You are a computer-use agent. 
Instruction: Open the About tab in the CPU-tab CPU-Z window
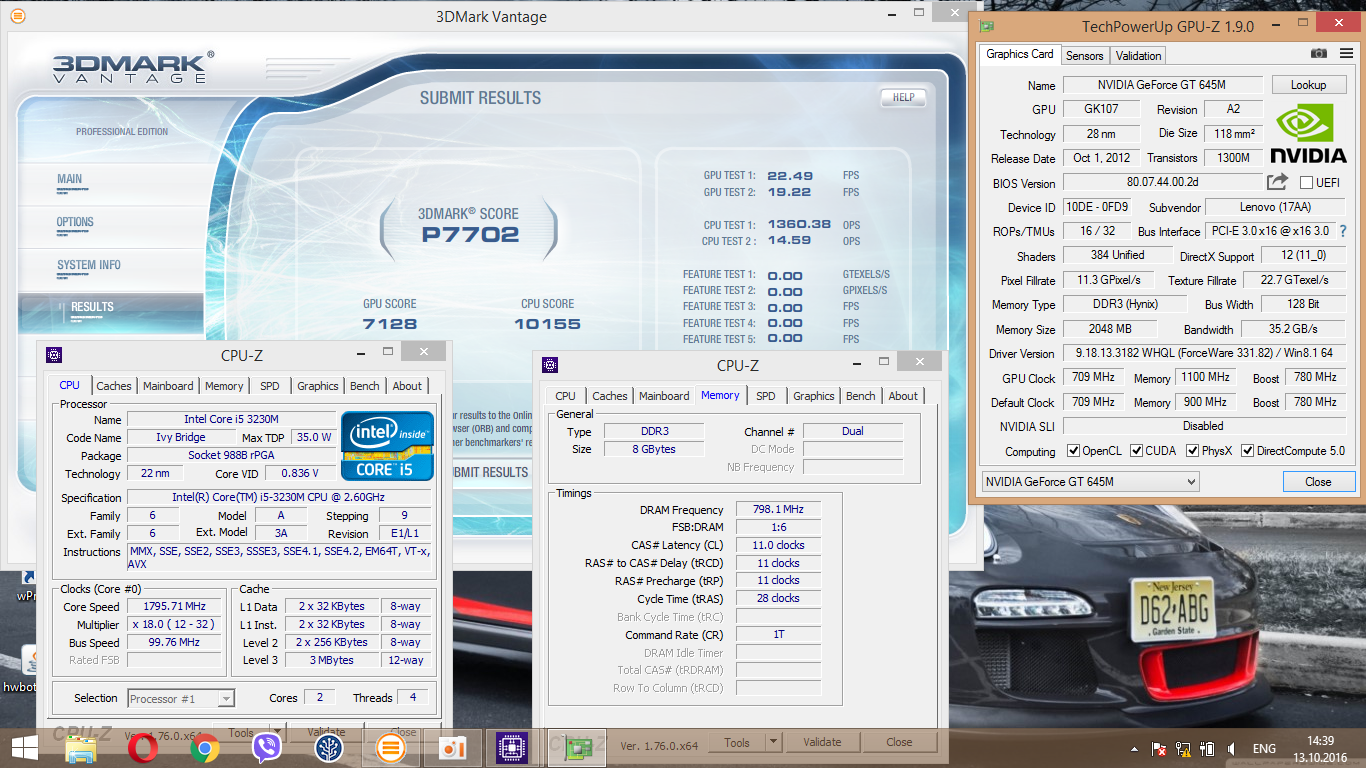tap(407, 386)
